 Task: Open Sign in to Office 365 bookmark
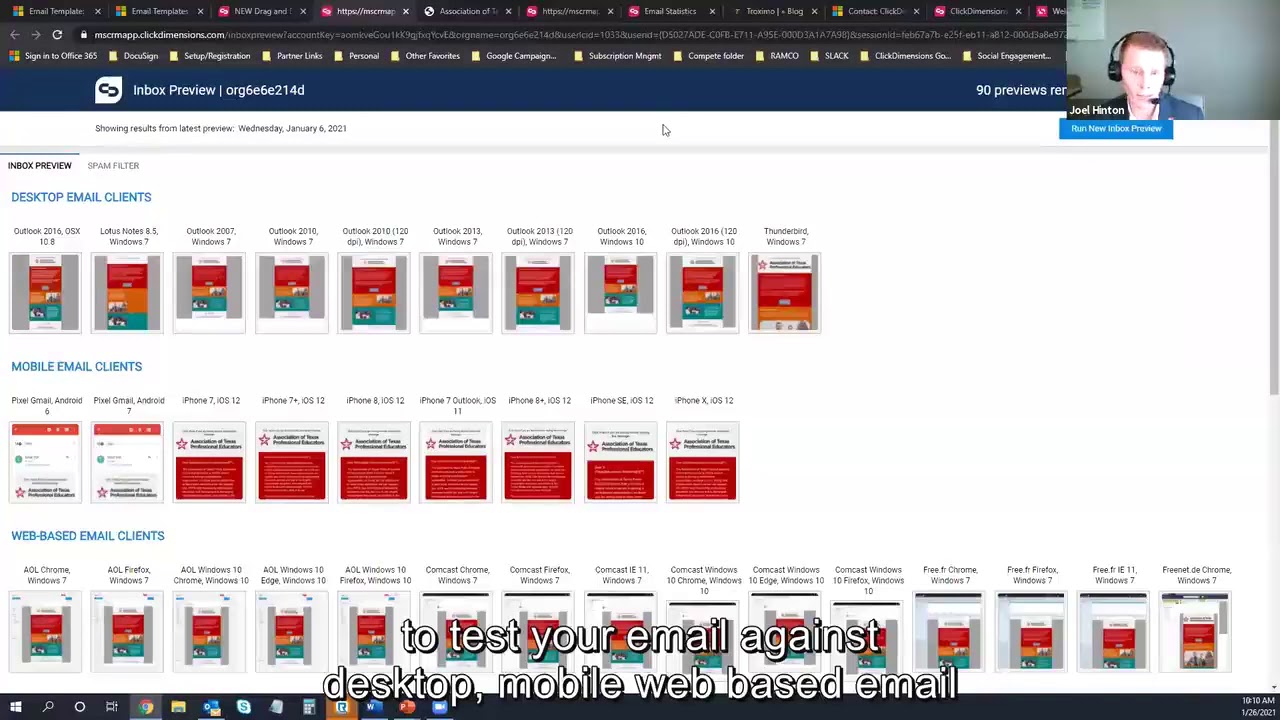click(53, 56)
